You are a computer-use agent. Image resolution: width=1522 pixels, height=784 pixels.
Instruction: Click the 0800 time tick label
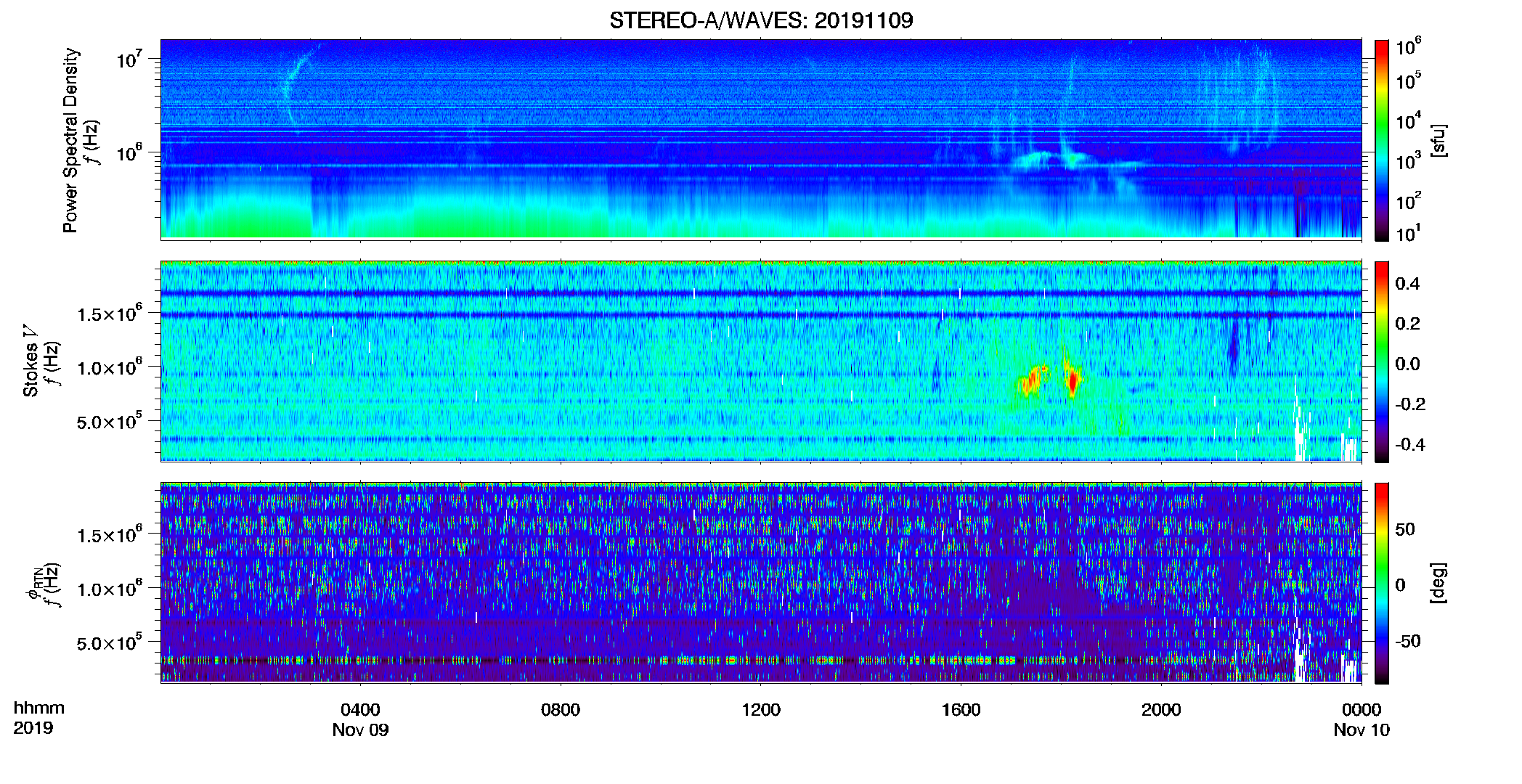561,710
